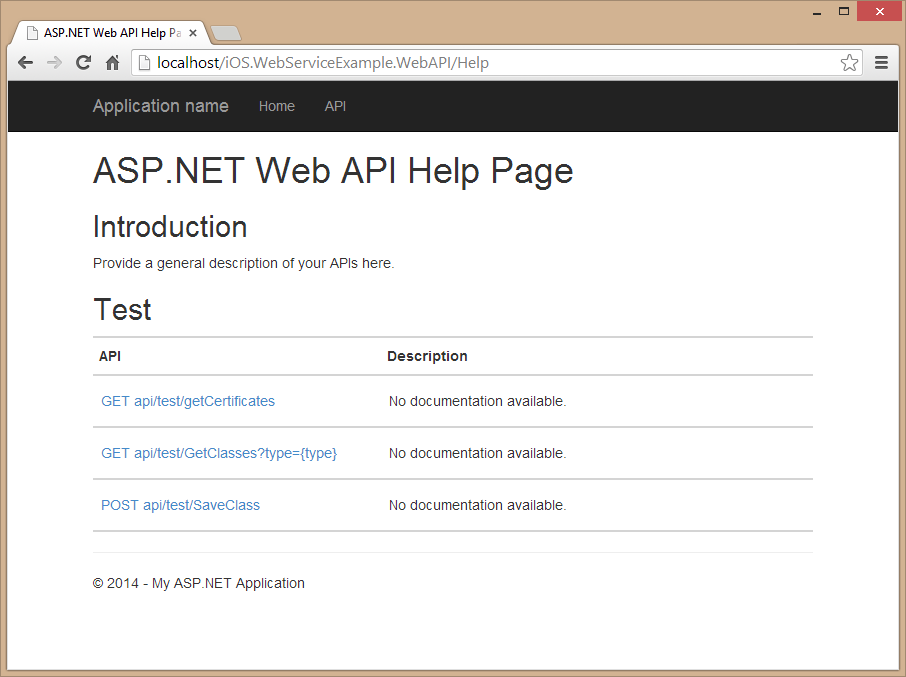Reload the page with refresh icon
The height and width of the screenshot is (677, 906).
(84, 62)
